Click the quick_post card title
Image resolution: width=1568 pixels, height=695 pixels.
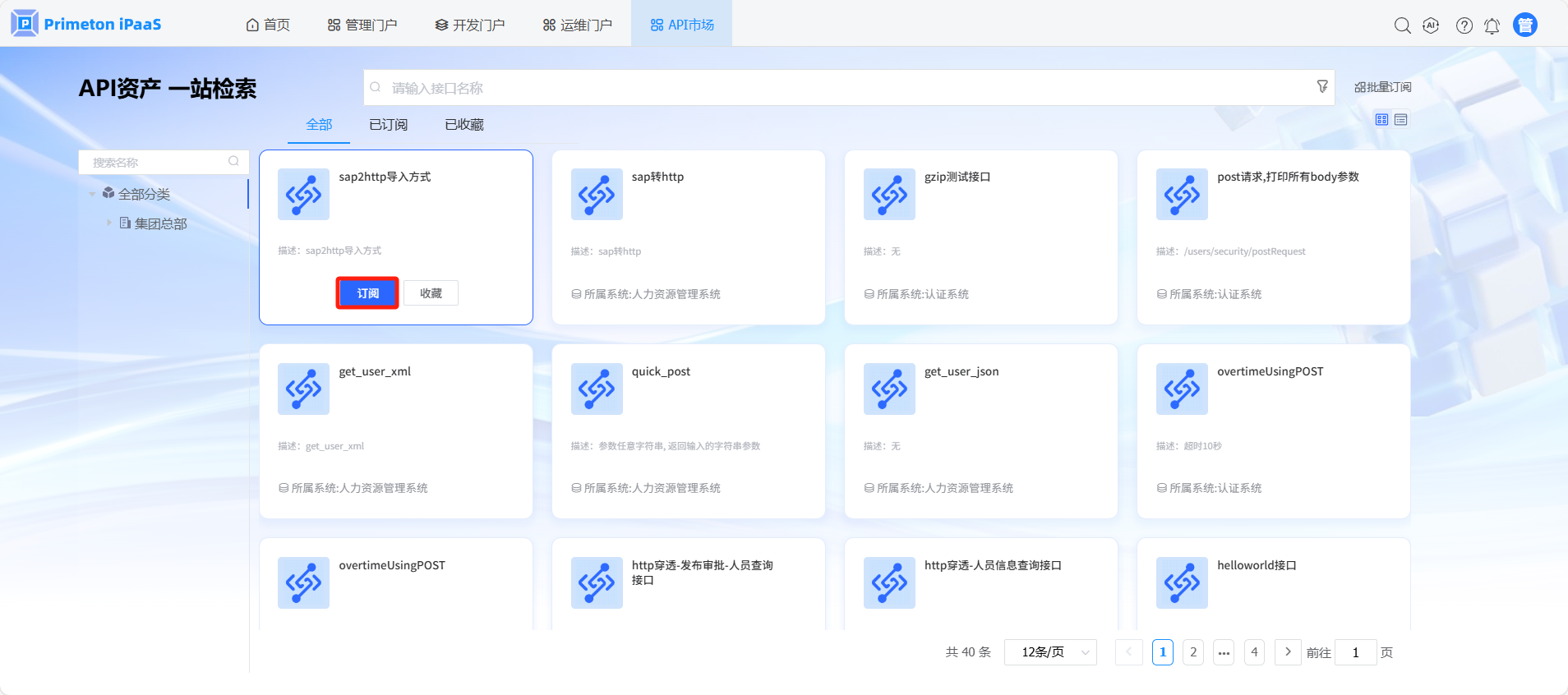pyautogui.click(x=661, y=371)
